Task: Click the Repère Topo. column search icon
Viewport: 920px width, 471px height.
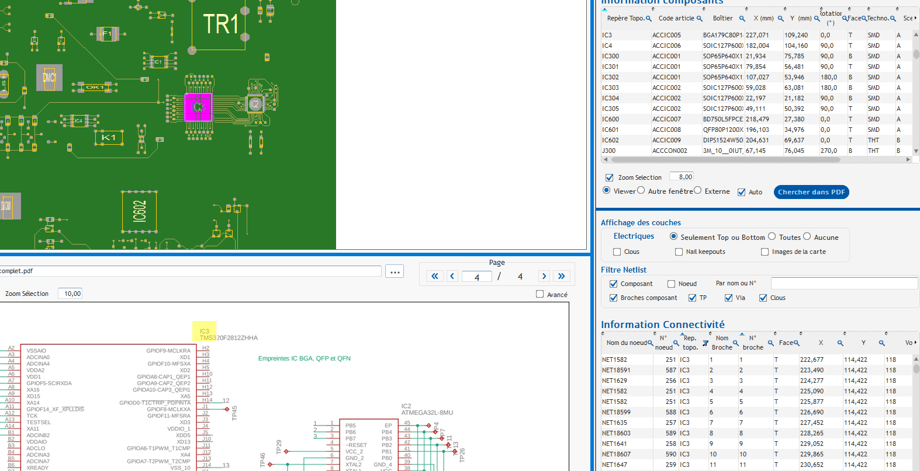Action: coord(648,19)
